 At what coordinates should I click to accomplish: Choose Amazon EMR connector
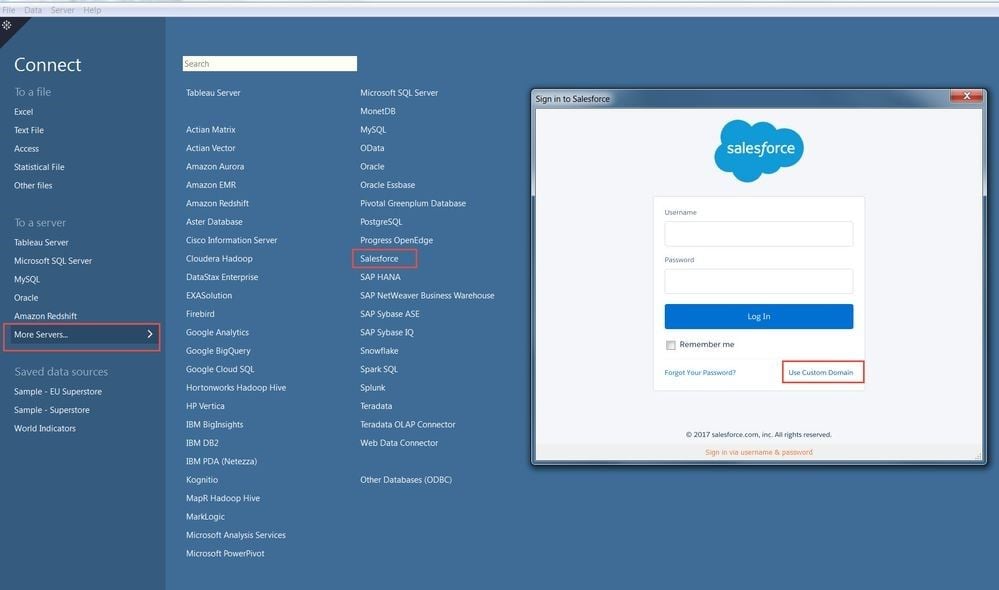point(211,185)
